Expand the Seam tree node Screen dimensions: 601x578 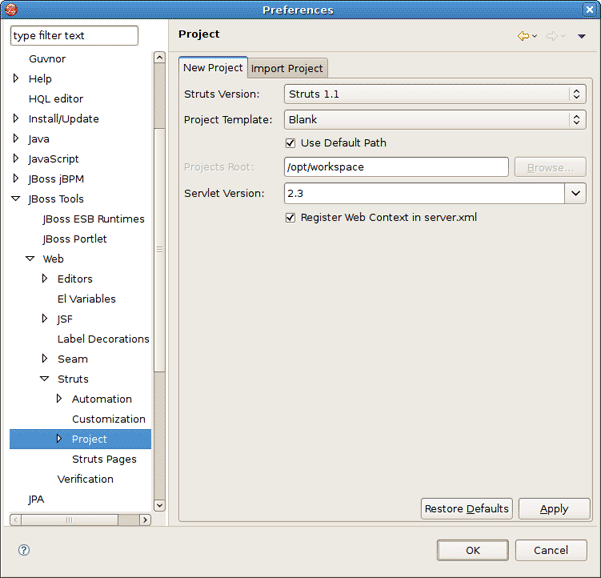pyautogui.click(x=45, y=359)
